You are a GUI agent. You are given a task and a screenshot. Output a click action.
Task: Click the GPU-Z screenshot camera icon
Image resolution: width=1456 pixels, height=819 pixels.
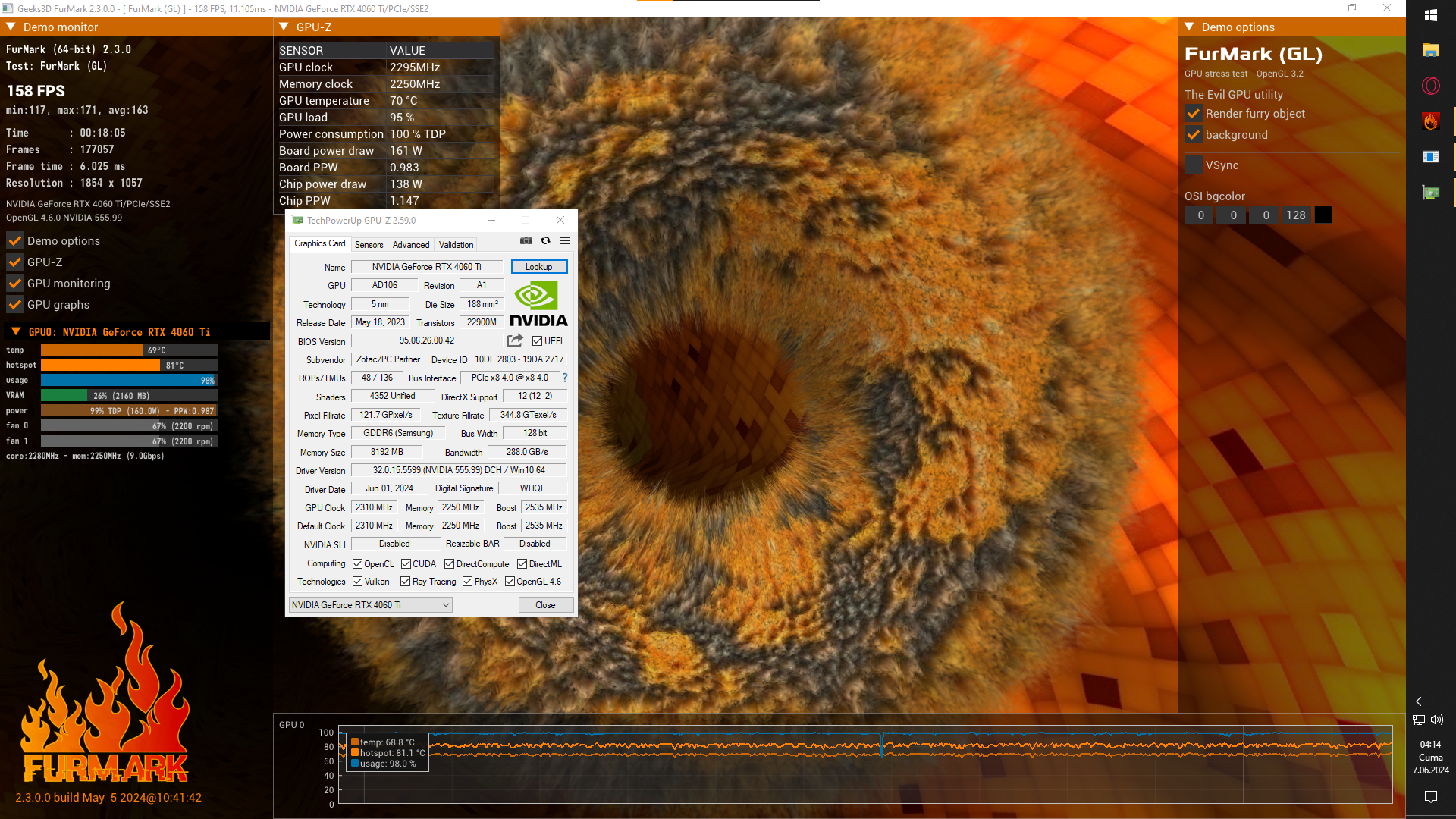526,241
